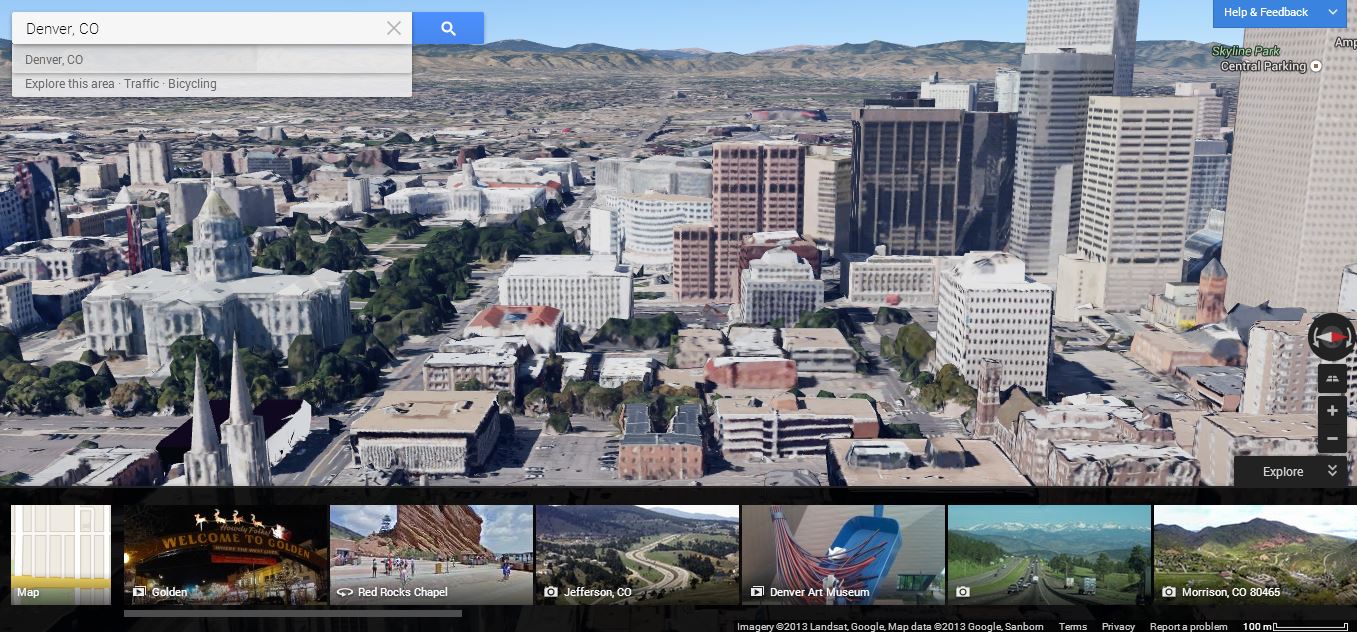
Task: Enable the Traffic layer
Action: tap(141, 84)
